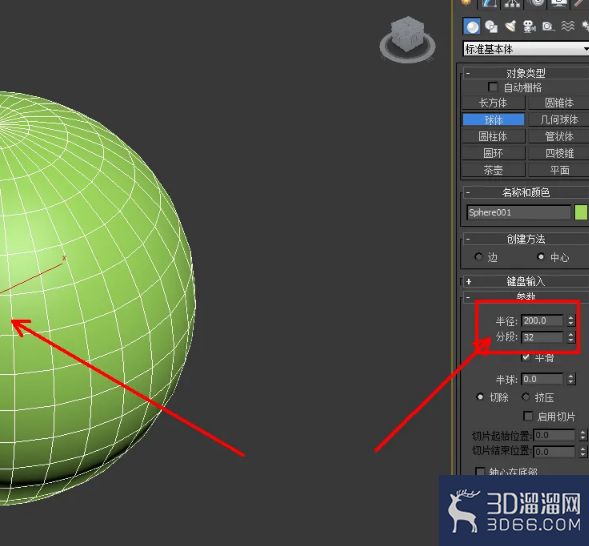Collapse the 创建方法 rollout
Image resolution: width=589 pixels, height=546 pixels.
tap(526, 239)
